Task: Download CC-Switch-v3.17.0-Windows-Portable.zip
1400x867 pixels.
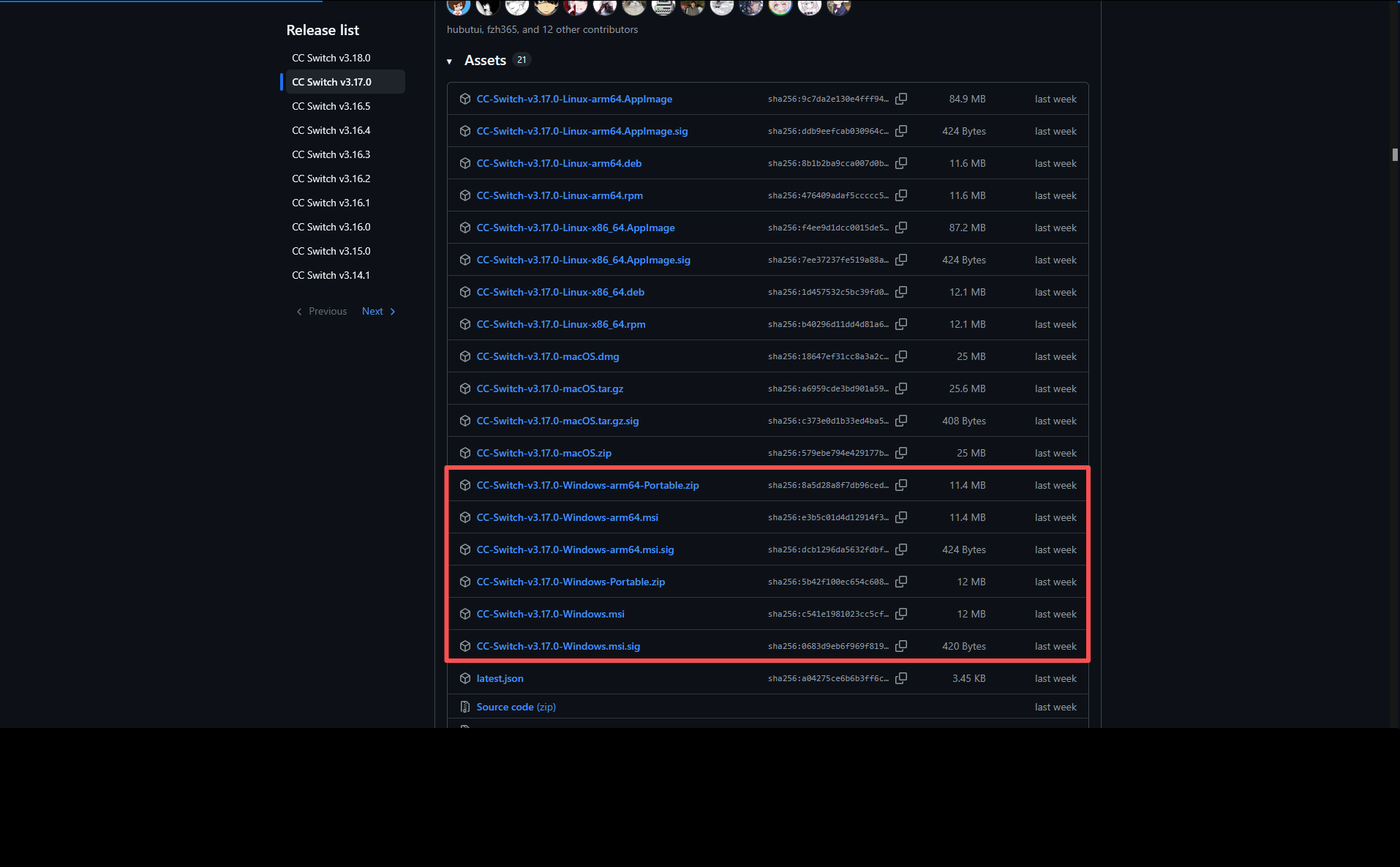Action: tap(571, 582)
